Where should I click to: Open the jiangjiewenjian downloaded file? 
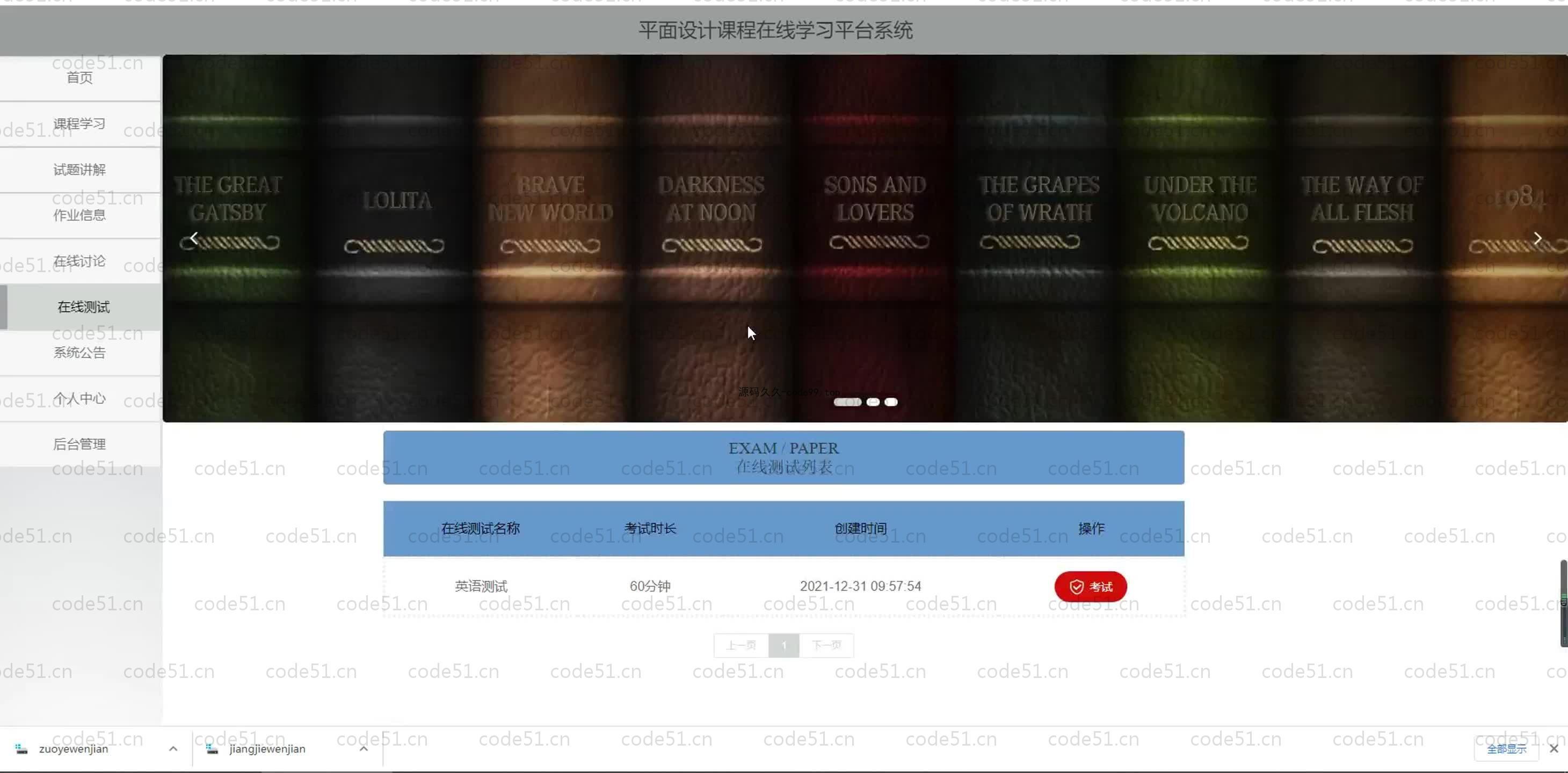pos(267,749)
